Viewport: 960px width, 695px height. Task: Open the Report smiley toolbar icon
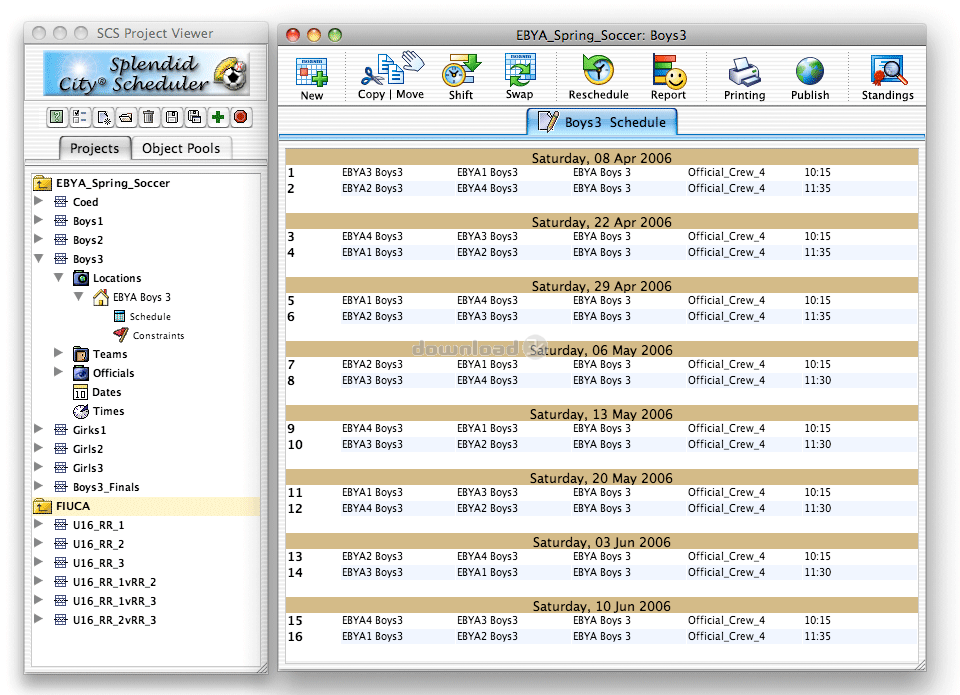669,77
